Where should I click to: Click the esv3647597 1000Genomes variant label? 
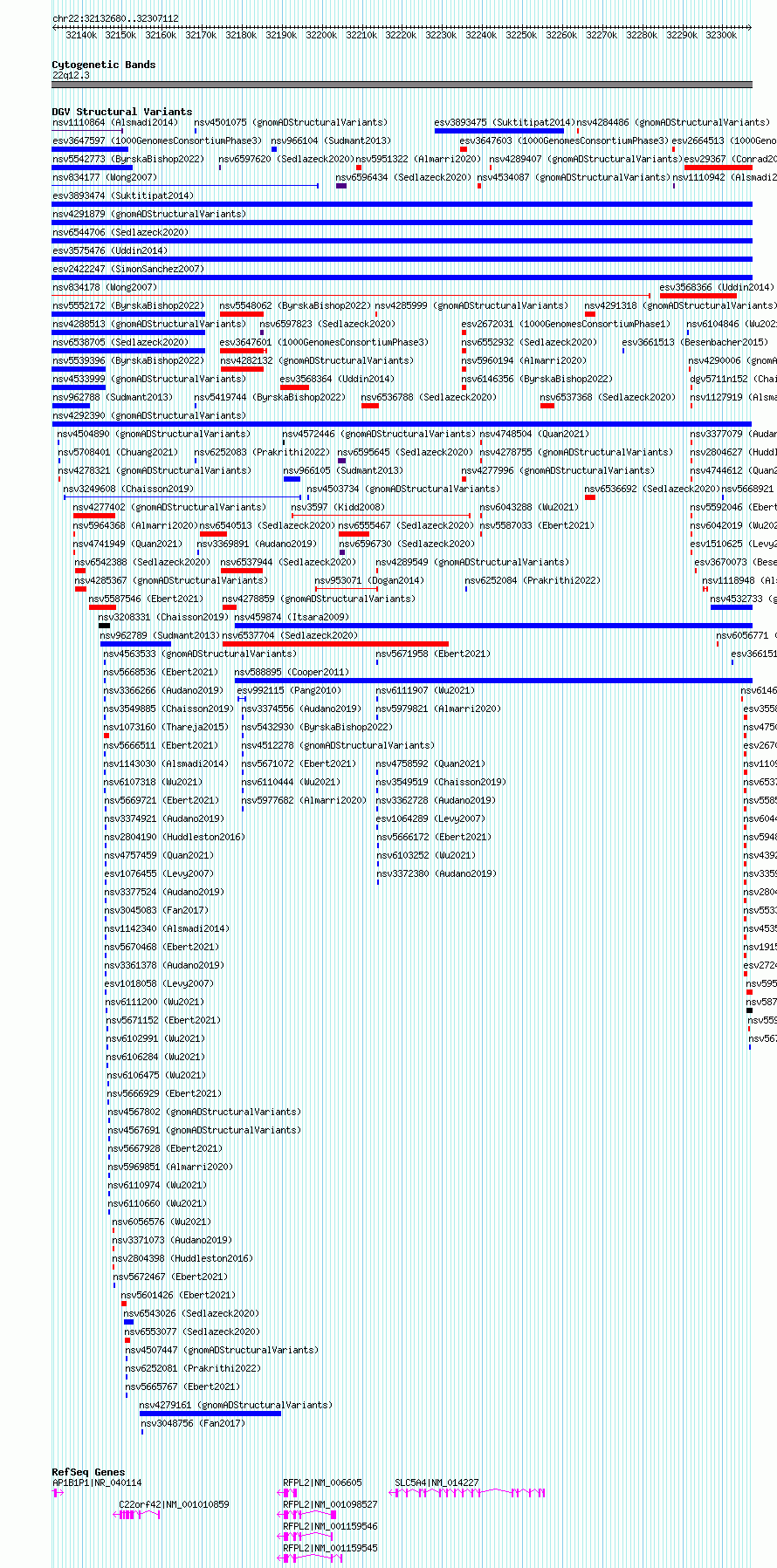[x=157, y=141]
